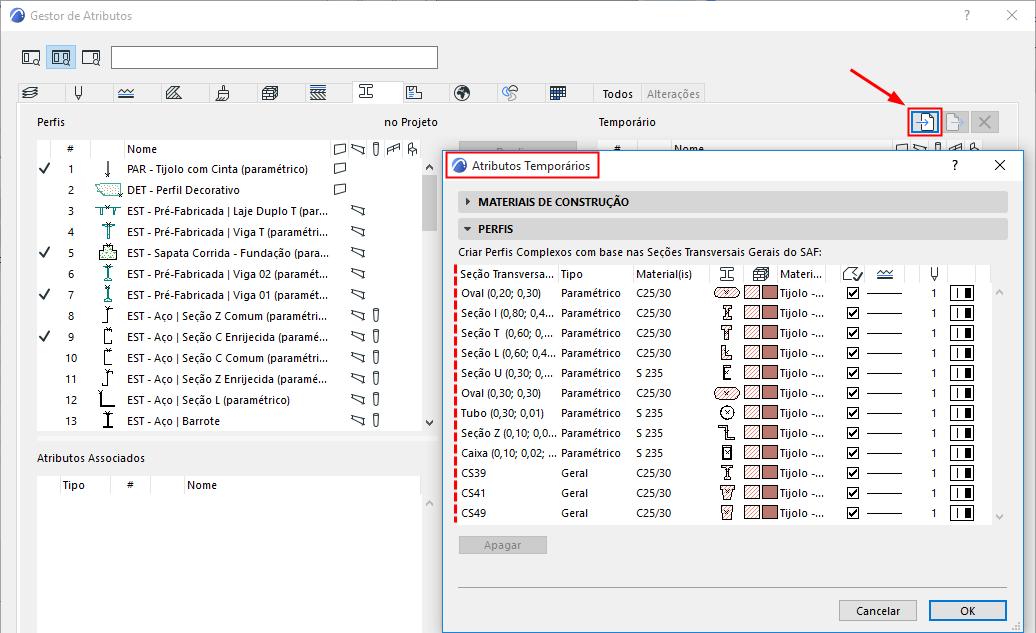
Task: Click the import temporary attributes icon
Action: [x=924, y=122]
